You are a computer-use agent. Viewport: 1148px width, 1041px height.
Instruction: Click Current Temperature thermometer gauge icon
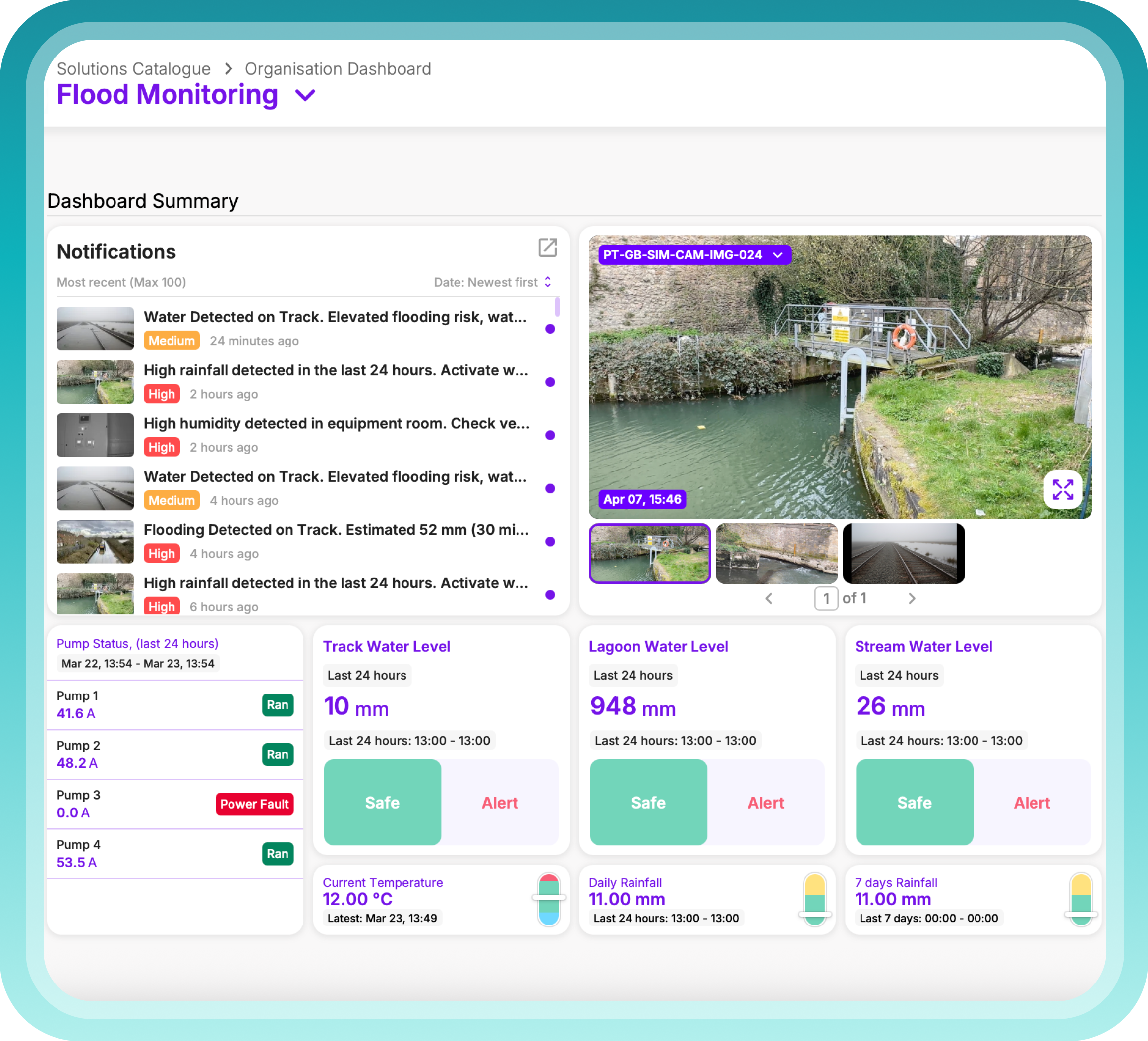point(548,899)
